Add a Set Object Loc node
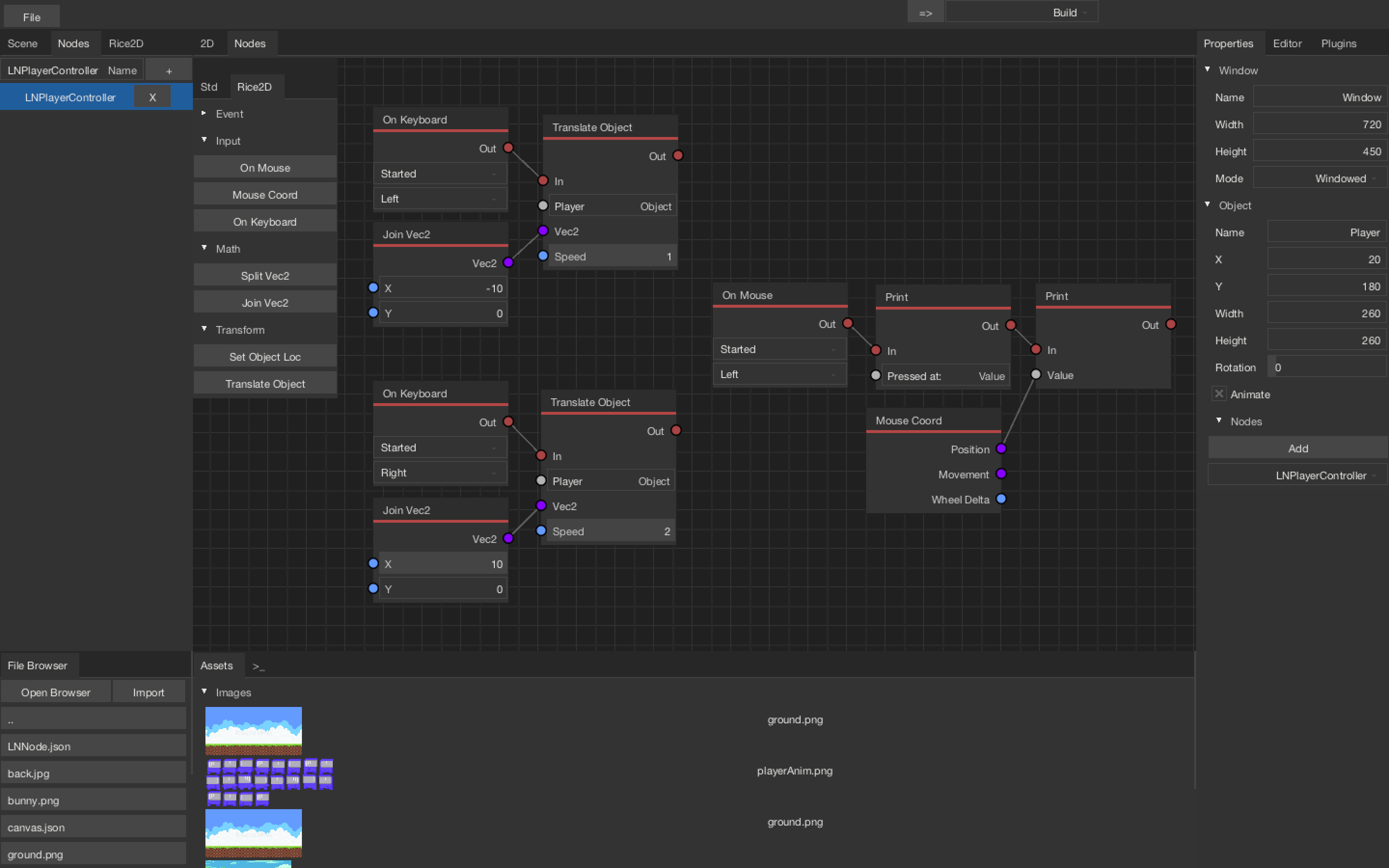This screenshot has width=1389, height=868. pyautogui.click(x=265, y=356)
